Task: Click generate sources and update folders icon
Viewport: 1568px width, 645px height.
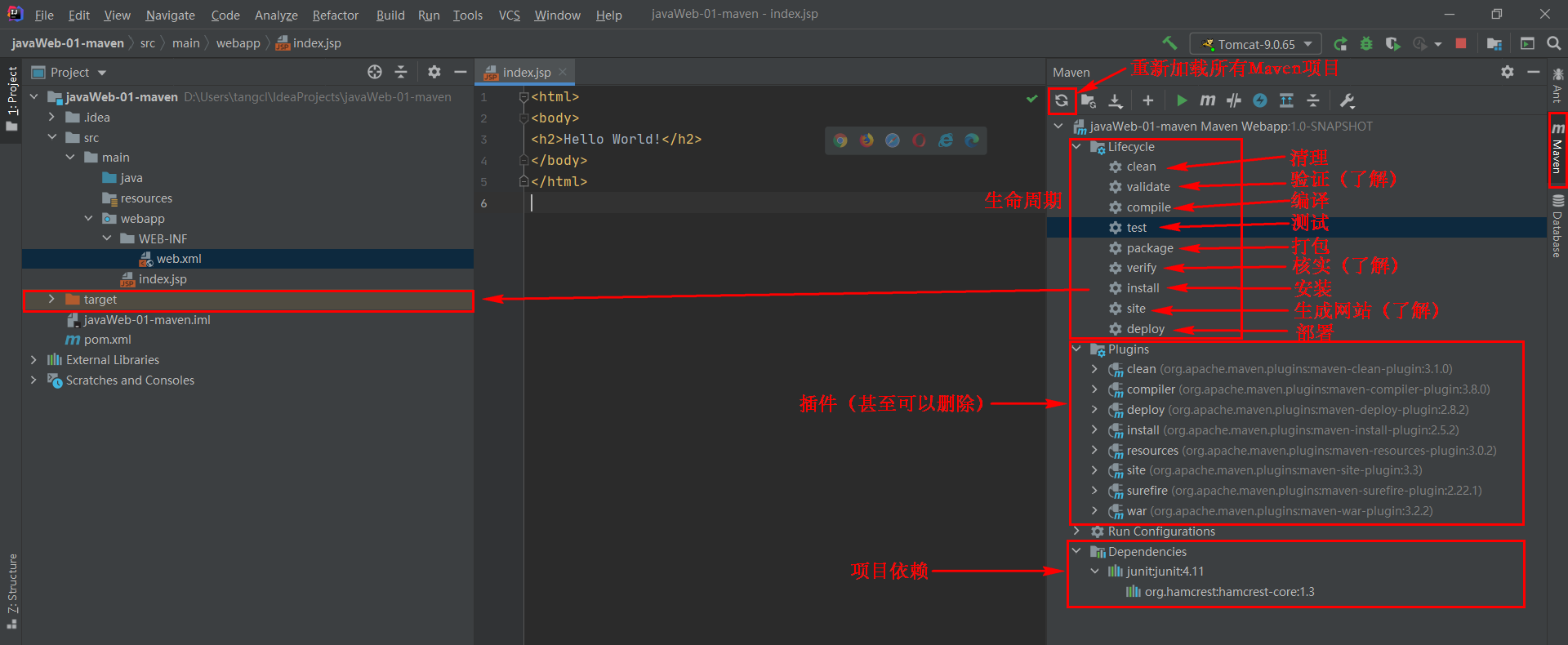Action: click(x=1088, y=100)
